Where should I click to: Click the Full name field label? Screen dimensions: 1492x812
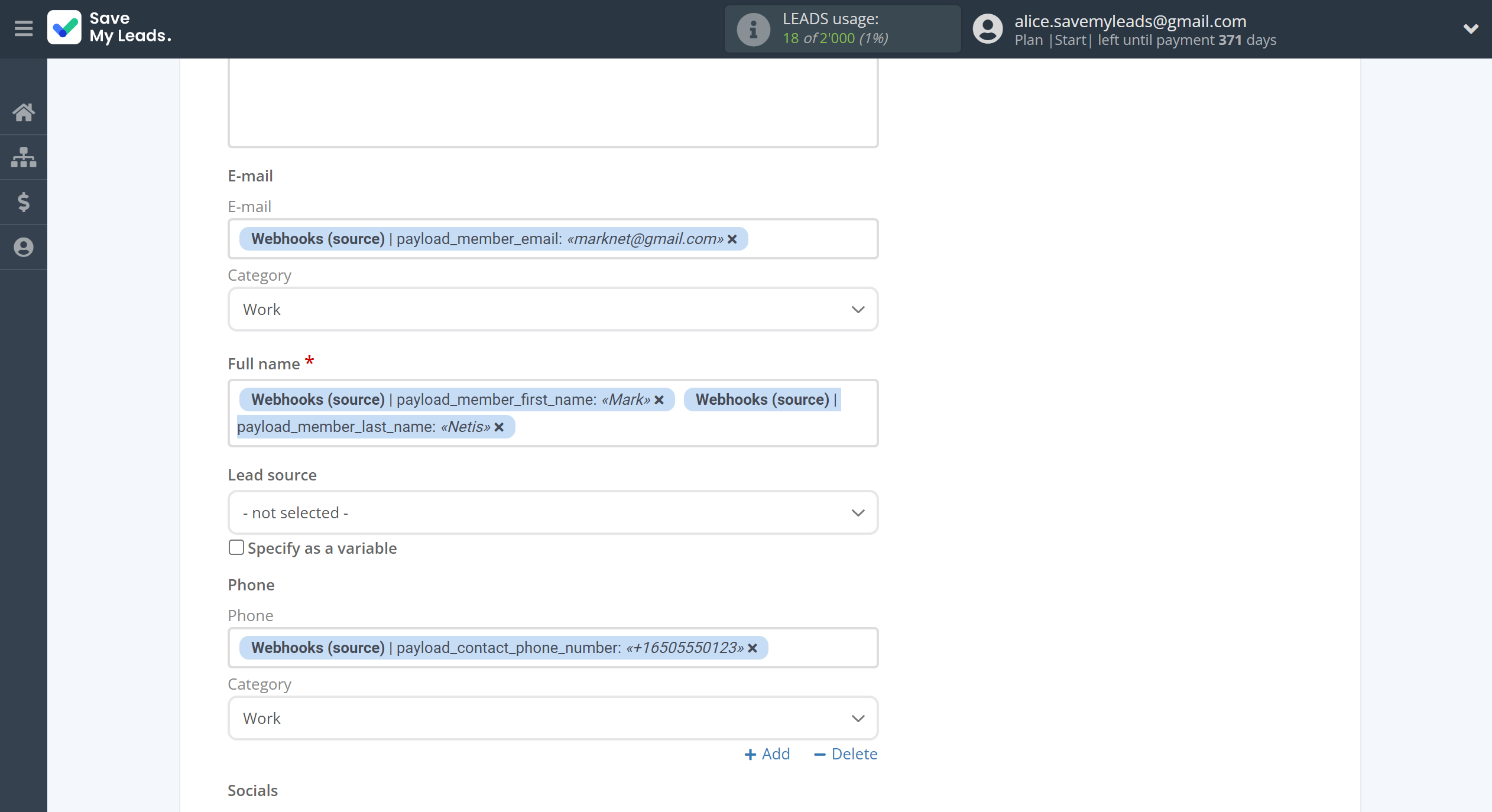click(264, 363)
